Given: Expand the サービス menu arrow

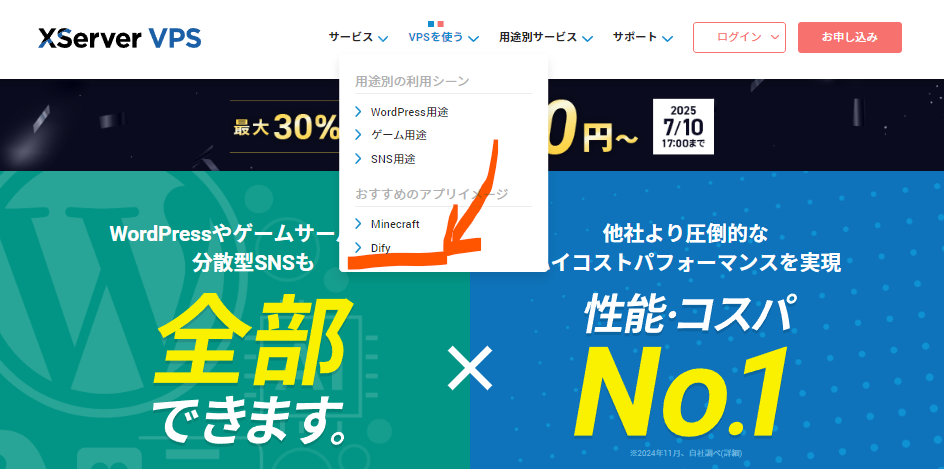Looking at the screenshot, I should 384,39.
